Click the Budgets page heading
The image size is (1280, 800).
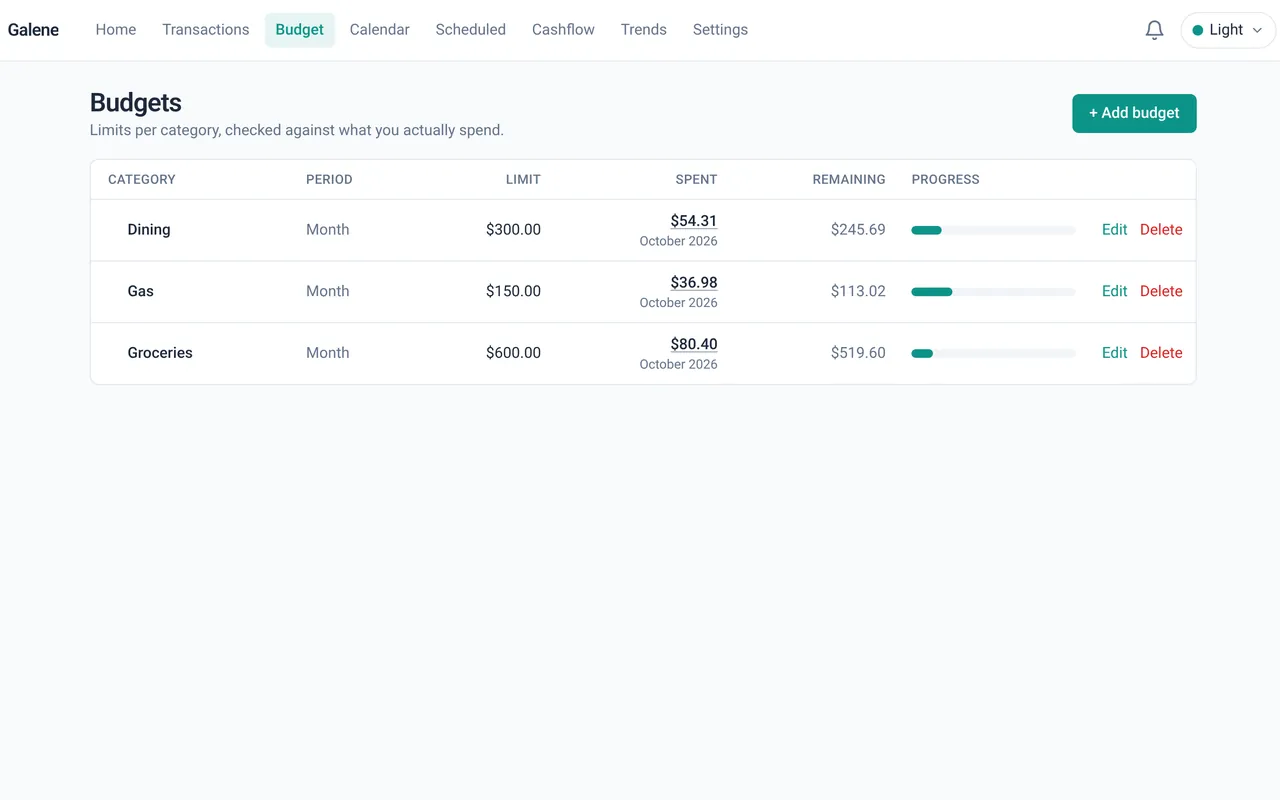click(136, 103)
